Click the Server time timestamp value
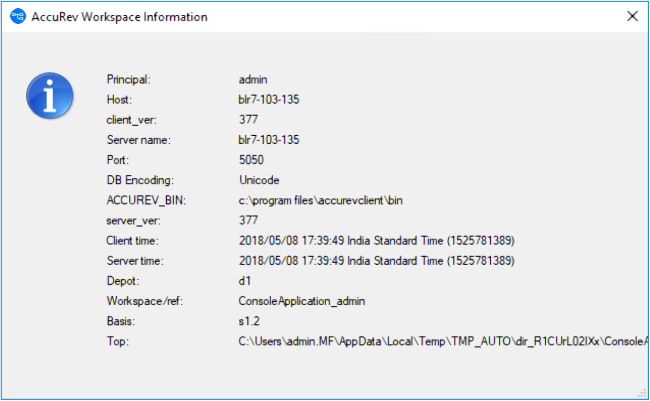650x401 pixels. coord(376,261)
